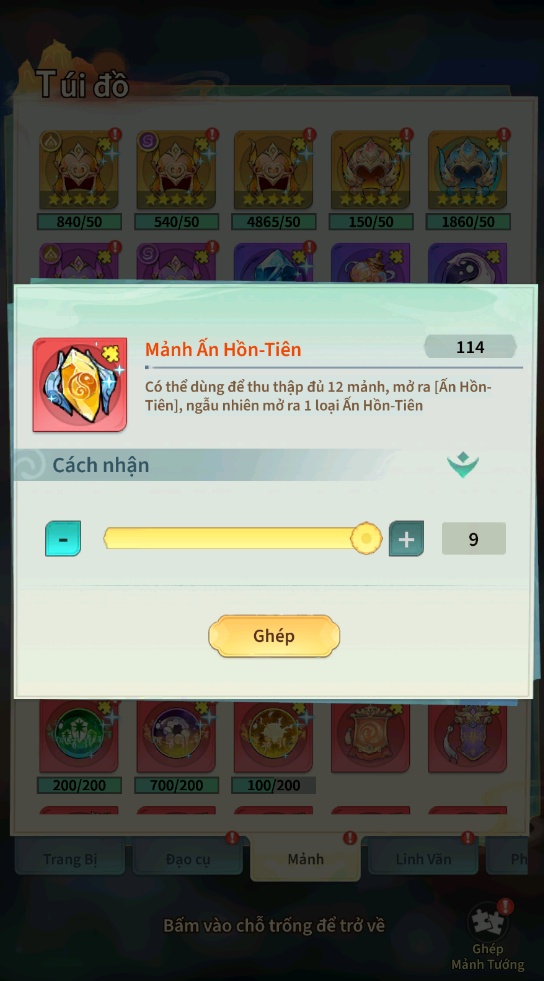
Task: Switch to the Linh Văn tab
Action: point(423,859)
